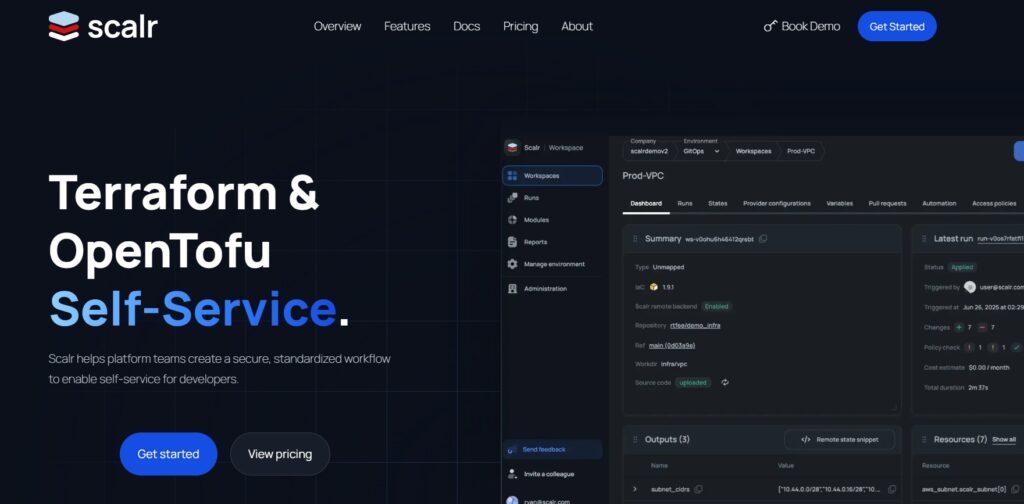Screen dimensions: 1024x504
Task: Open Pricing in the top navigation
Action: tap(520, 26)
